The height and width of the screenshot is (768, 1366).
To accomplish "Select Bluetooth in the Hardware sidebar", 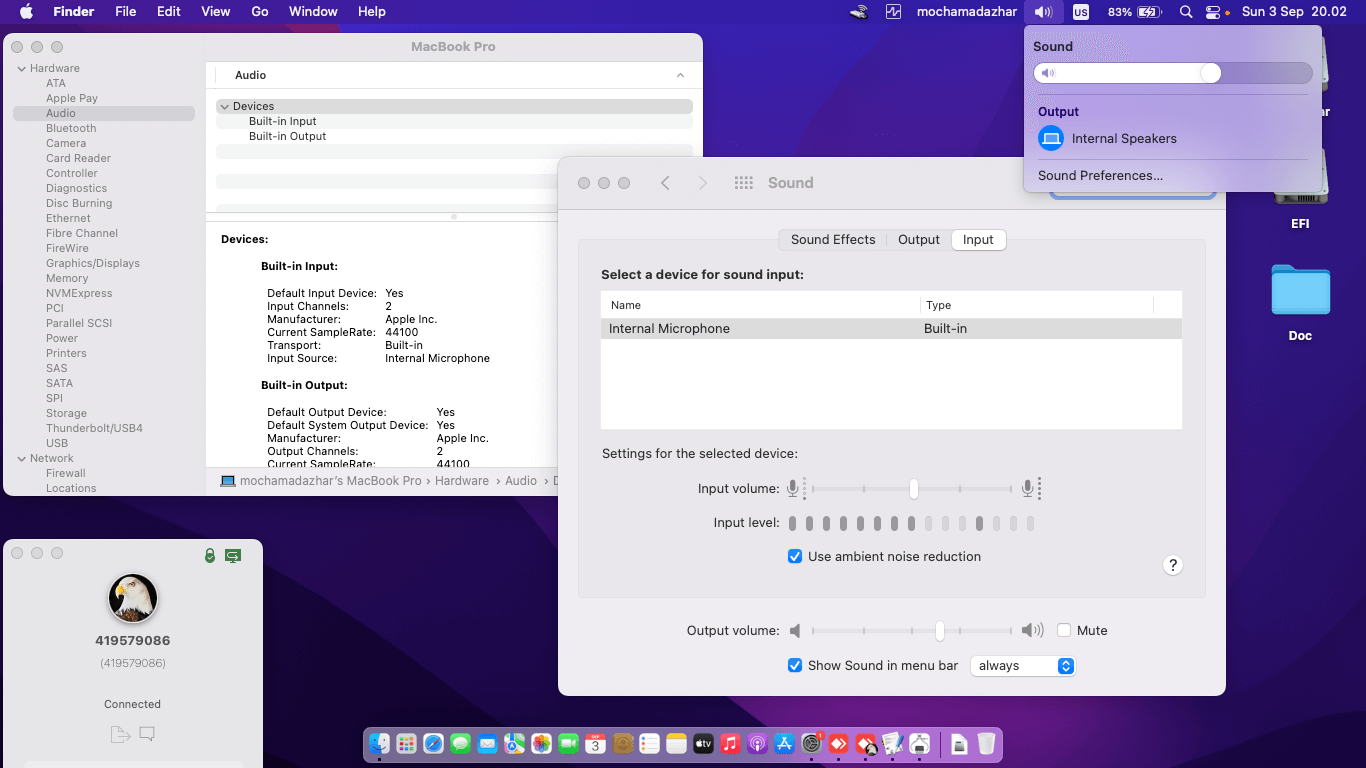I will [x=71, y=128].
